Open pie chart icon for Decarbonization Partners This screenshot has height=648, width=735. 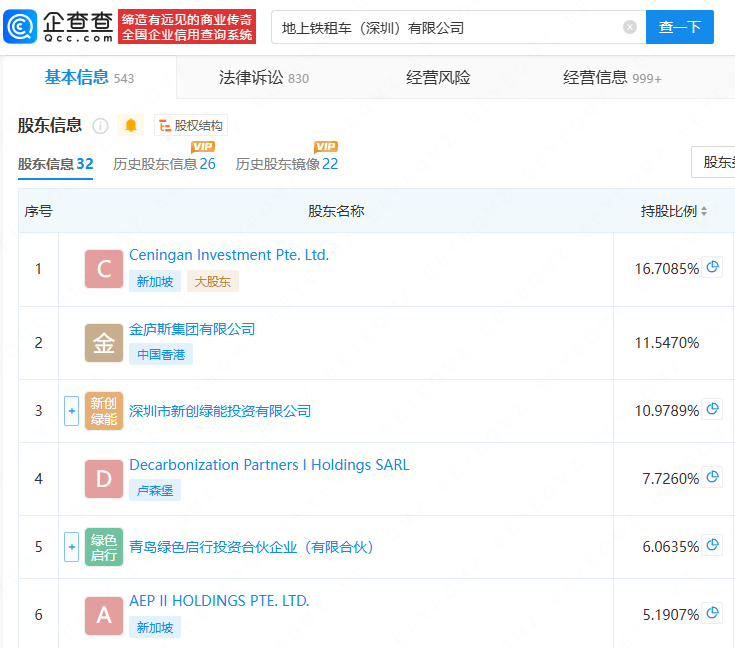tap(712, 477)
